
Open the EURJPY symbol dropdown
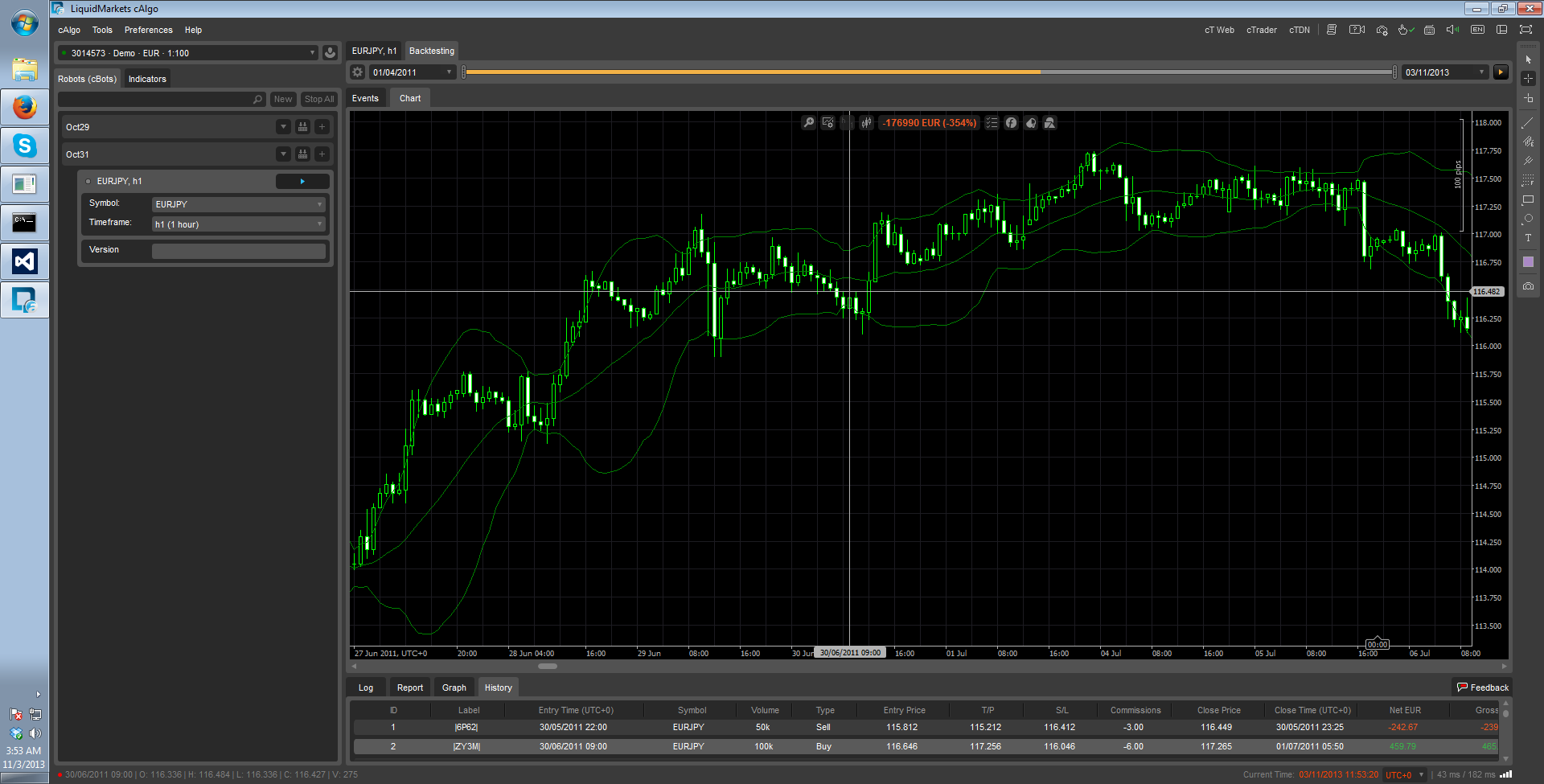point(239,204)
